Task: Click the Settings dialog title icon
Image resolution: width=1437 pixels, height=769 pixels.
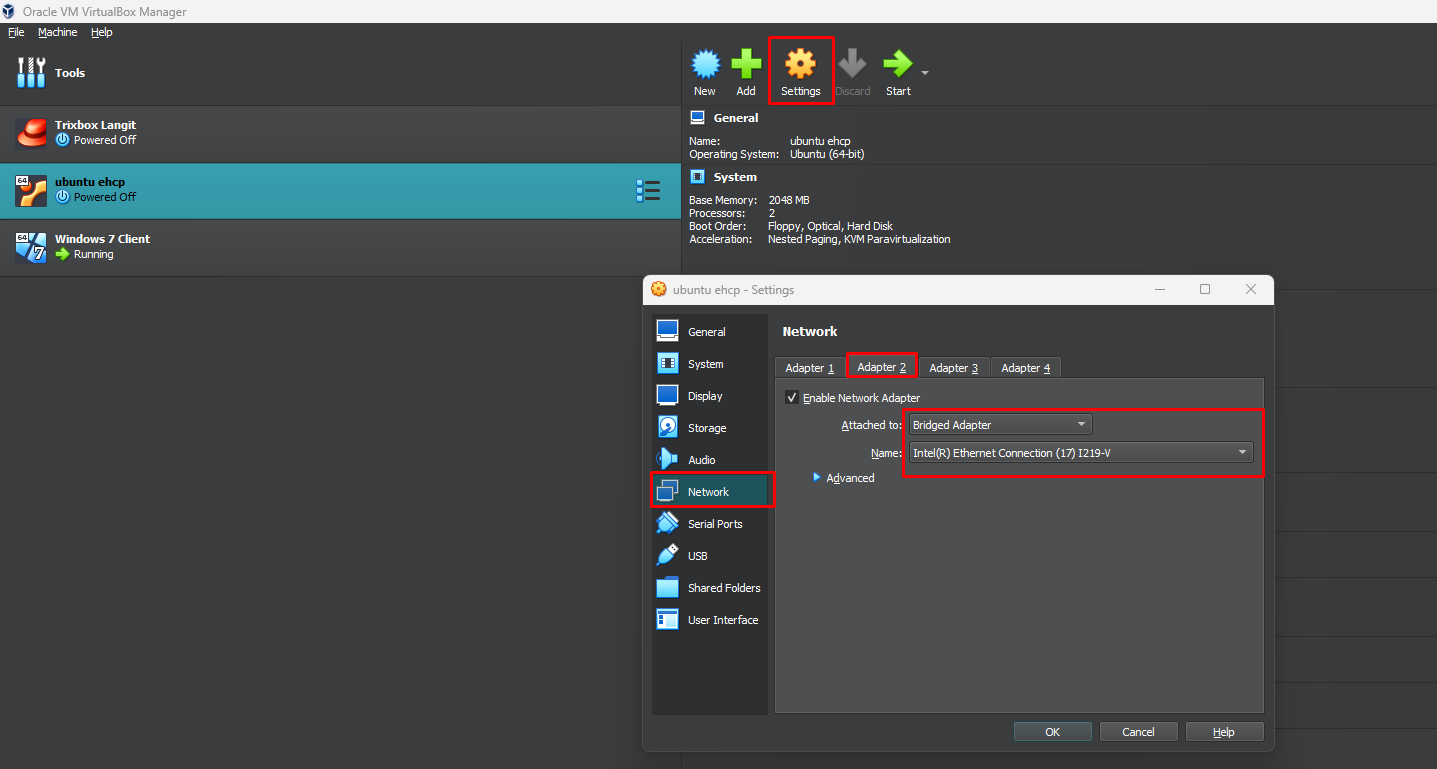Action: (659, 290)
